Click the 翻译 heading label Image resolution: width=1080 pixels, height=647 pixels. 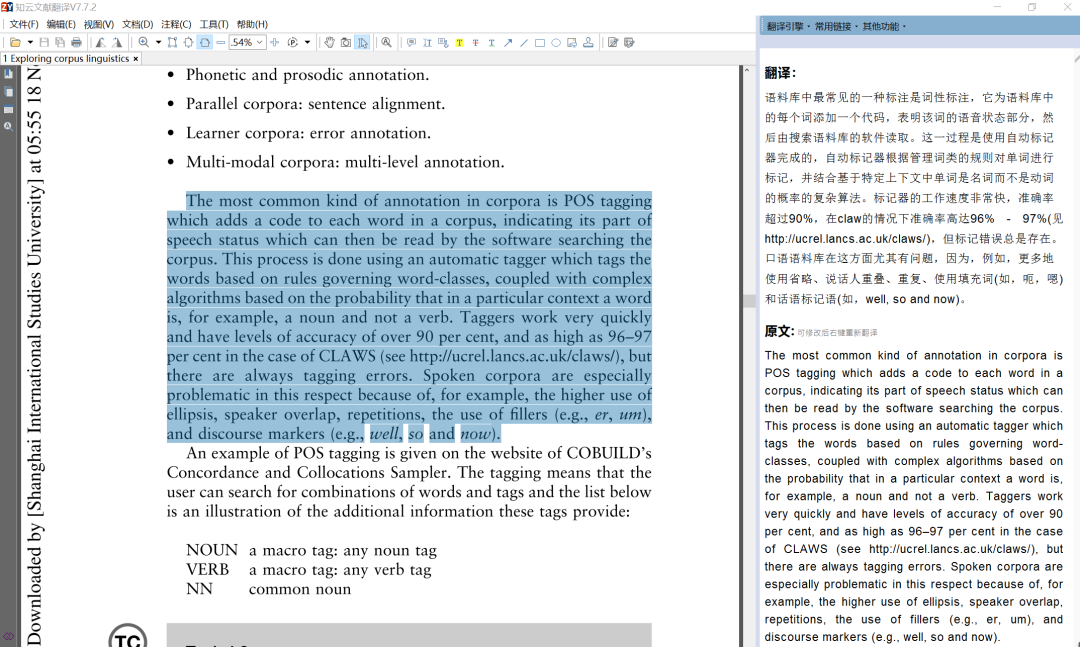click(780, 73)
